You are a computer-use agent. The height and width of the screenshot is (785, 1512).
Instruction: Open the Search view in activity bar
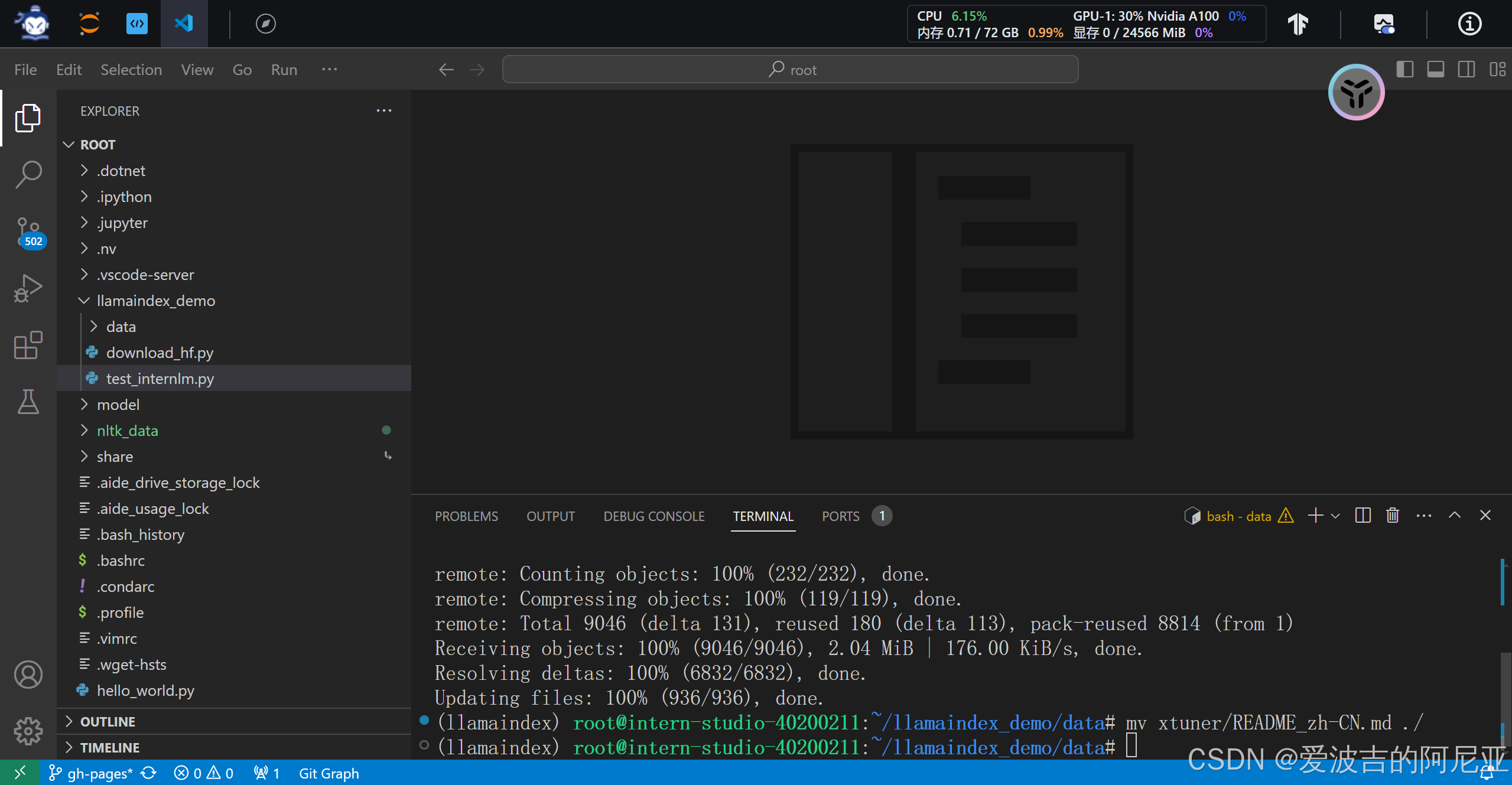28,175
